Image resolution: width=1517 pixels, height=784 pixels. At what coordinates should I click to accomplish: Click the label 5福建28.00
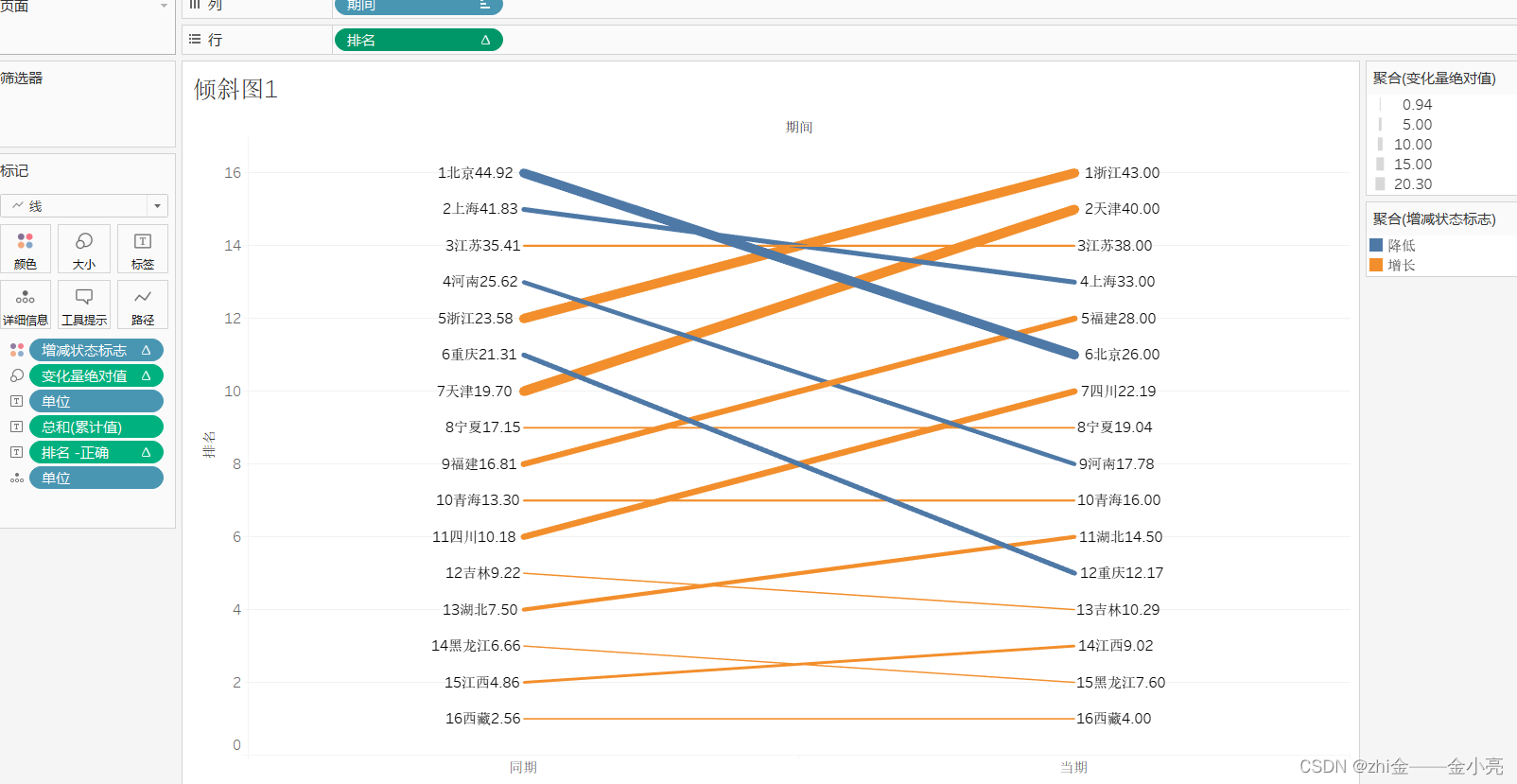[1118, 319]
